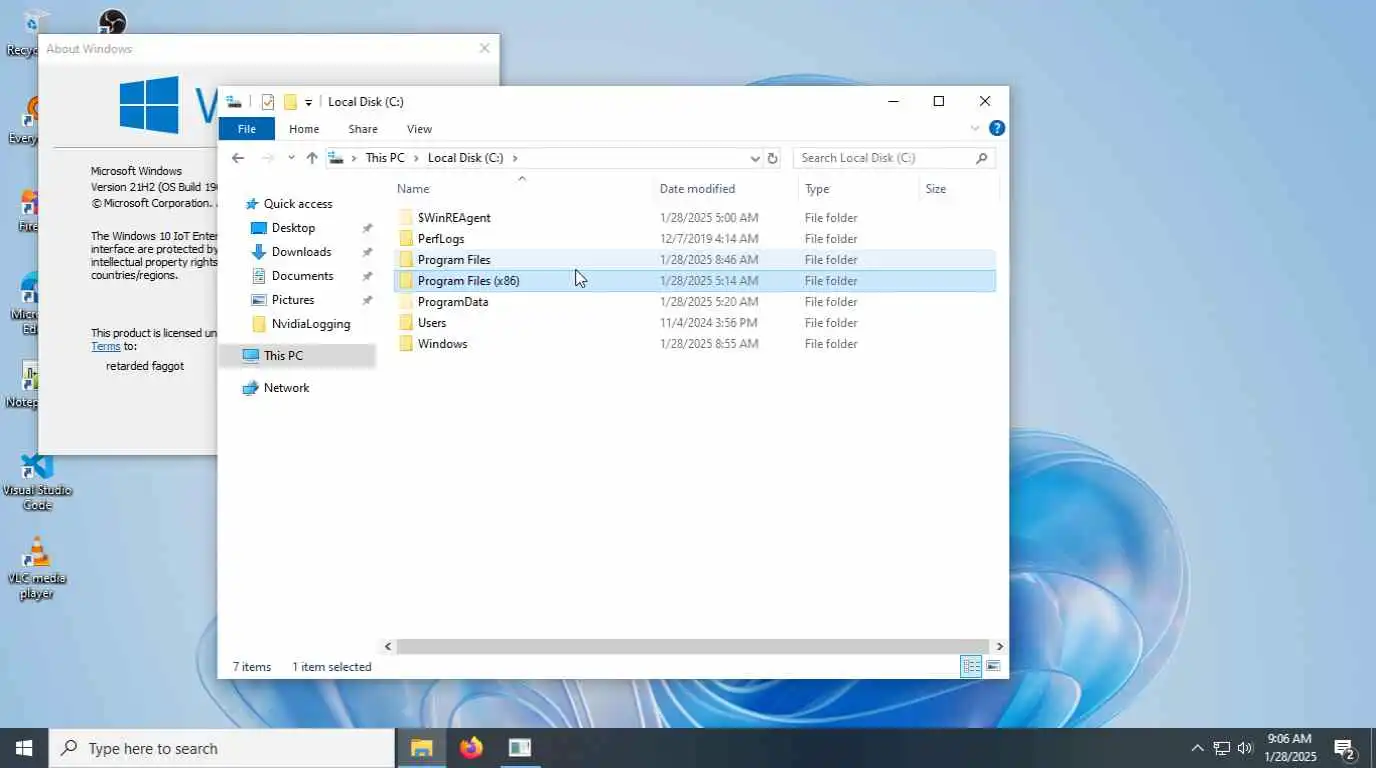1376x768 pixels.
Task: Switch to the Share ribbon tab
Action: point(363,129)
